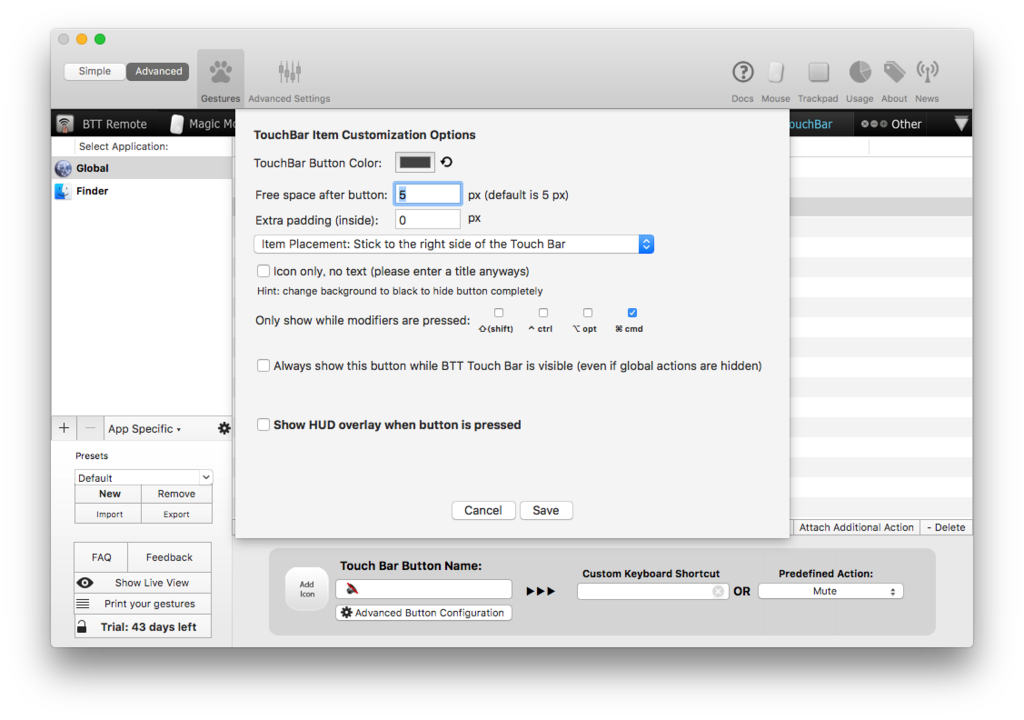The height and width of the screenshot is (720, 1024).
Task: Expand the tab bar overflow triangle
Action: [961, 123]
